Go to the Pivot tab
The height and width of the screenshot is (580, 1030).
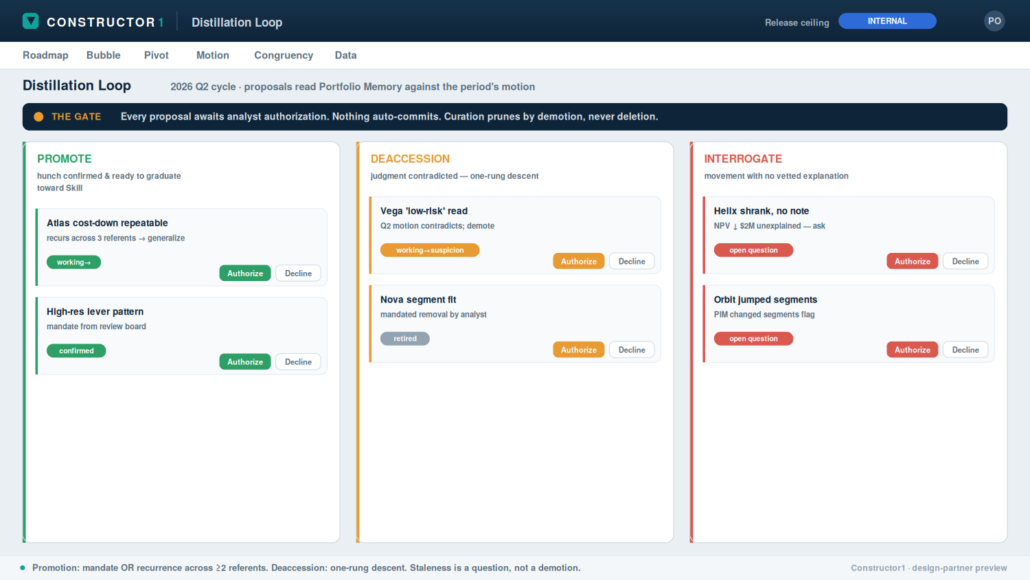pos(156,55)
